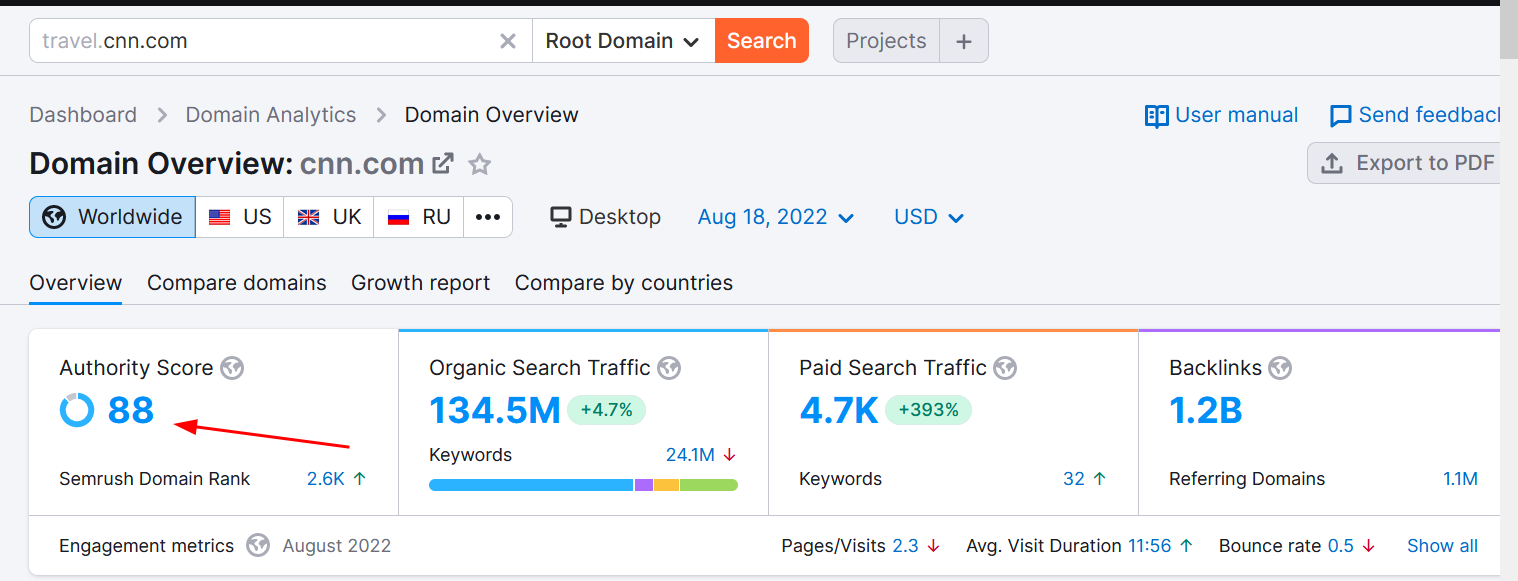The image size is (1518, 581).
Task: Open more countries ellipsis menu
Action: (488, 217)
